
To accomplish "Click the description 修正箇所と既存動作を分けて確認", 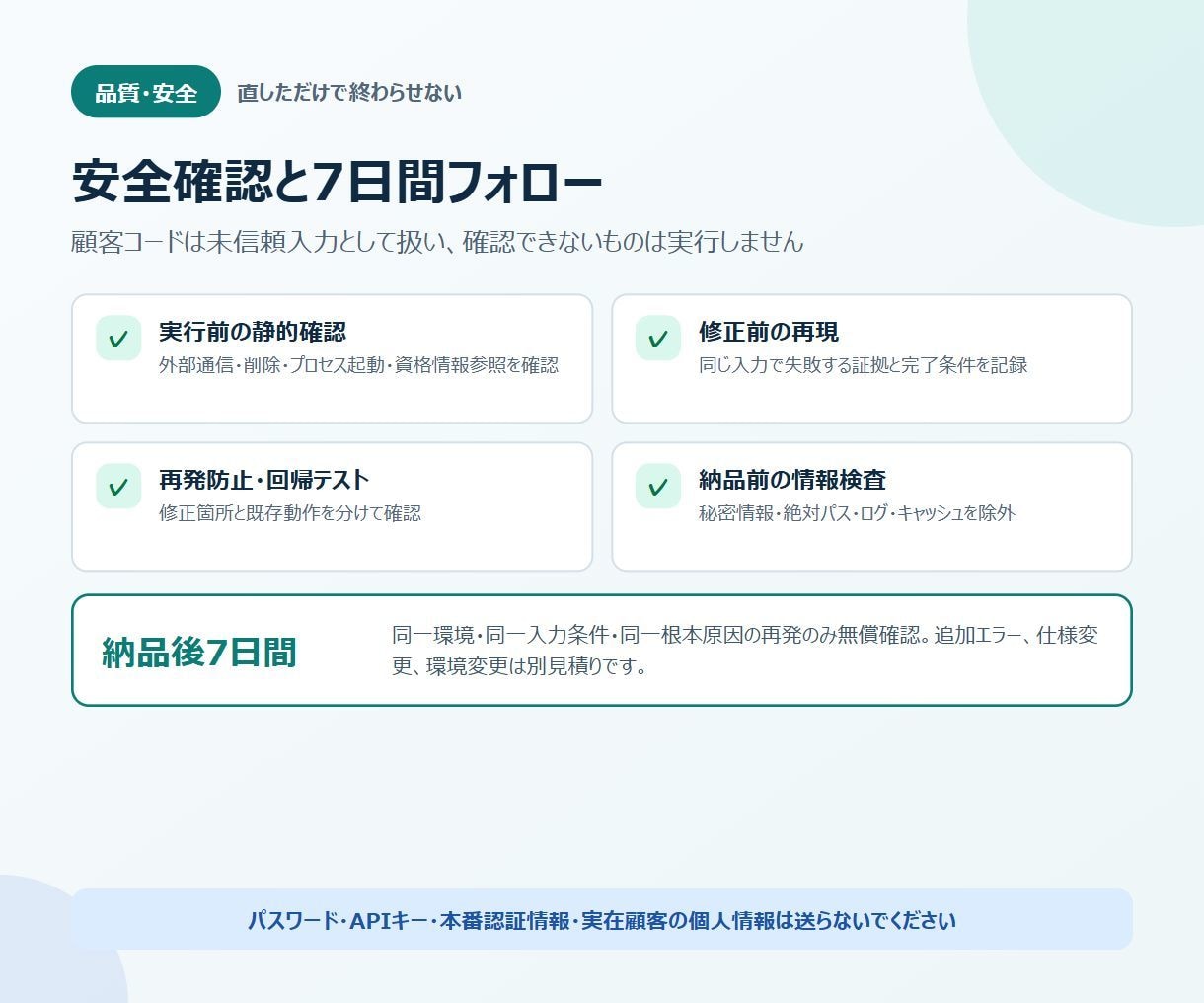I will [290, 513].
